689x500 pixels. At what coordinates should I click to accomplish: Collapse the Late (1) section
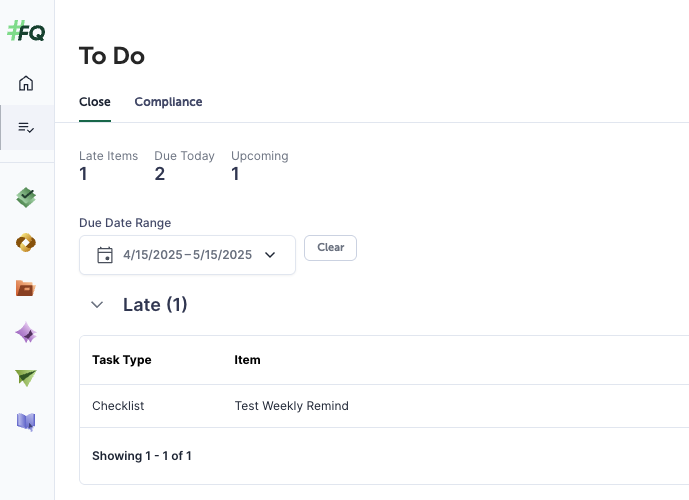(97, 305)
